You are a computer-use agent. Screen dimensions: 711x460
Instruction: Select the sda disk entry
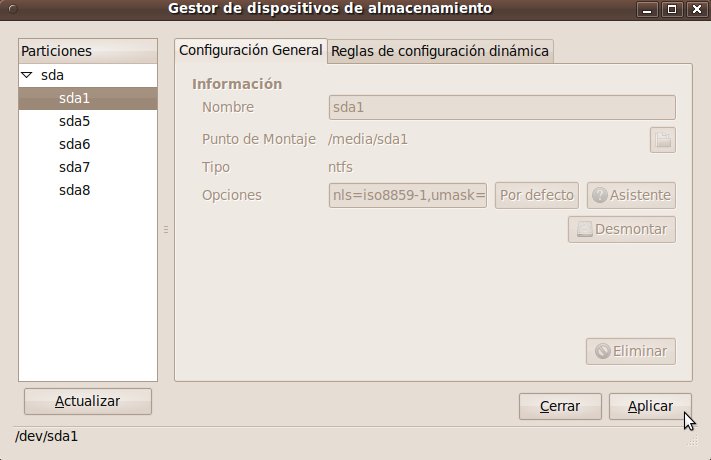pyautogui.click(x=88, y=75)
